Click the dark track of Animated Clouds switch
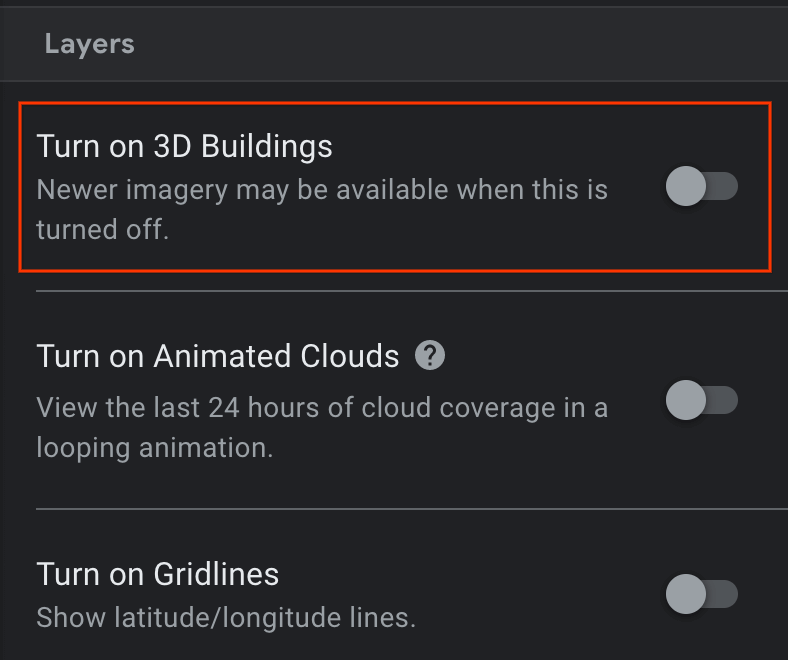788x660 pixels. tap(724, 401)
